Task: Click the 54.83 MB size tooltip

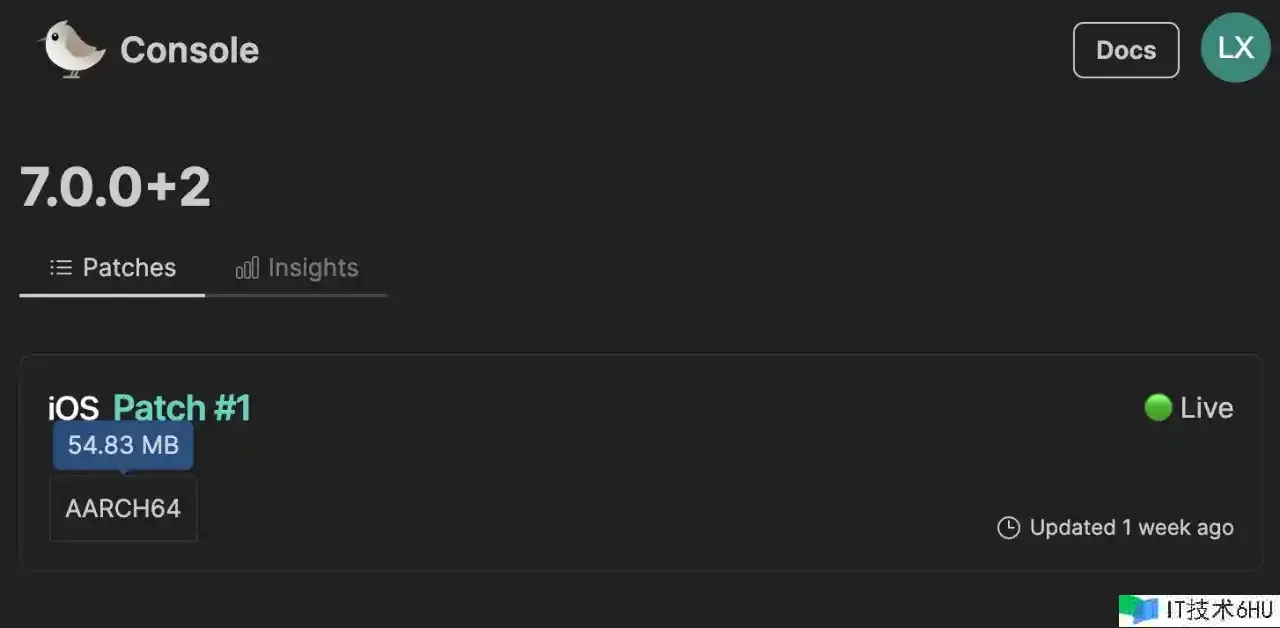Action: (123, 445)
